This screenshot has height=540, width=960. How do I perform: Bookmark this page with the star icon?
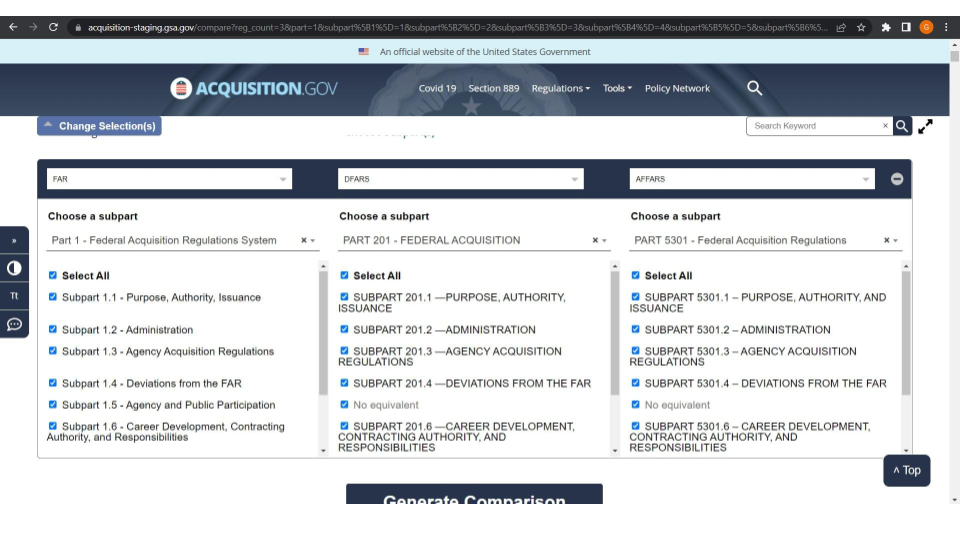coord(861,28)
